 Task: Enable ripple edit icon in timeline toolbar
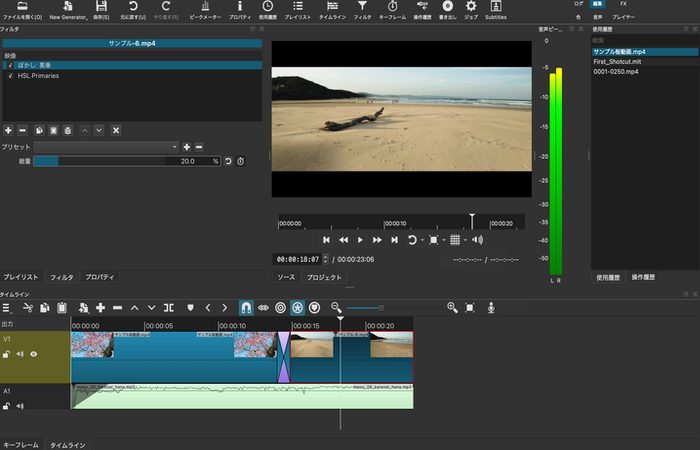280,307
